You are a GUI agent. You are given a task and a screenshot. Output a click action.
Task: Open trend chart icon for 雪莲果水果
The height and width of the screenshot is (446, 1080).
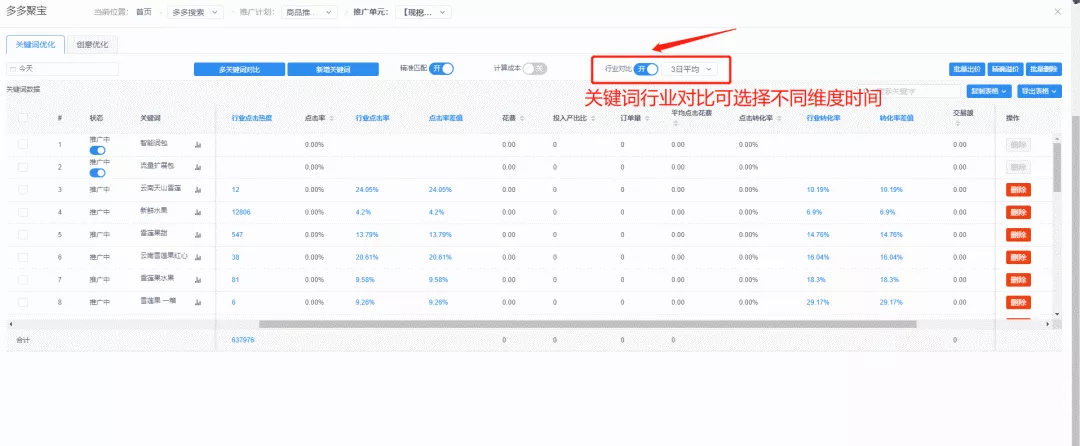click(198, 280)
